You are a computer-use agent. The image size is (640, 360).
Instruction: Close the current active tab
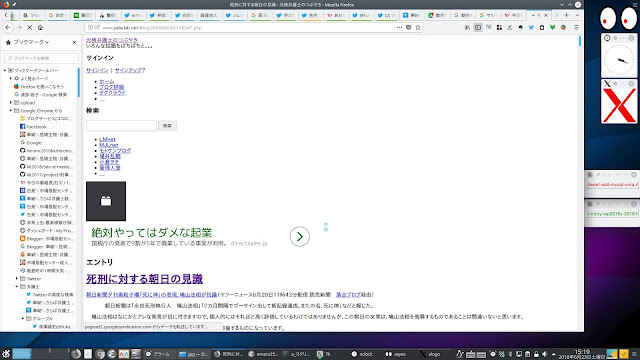tap(546, 15)
